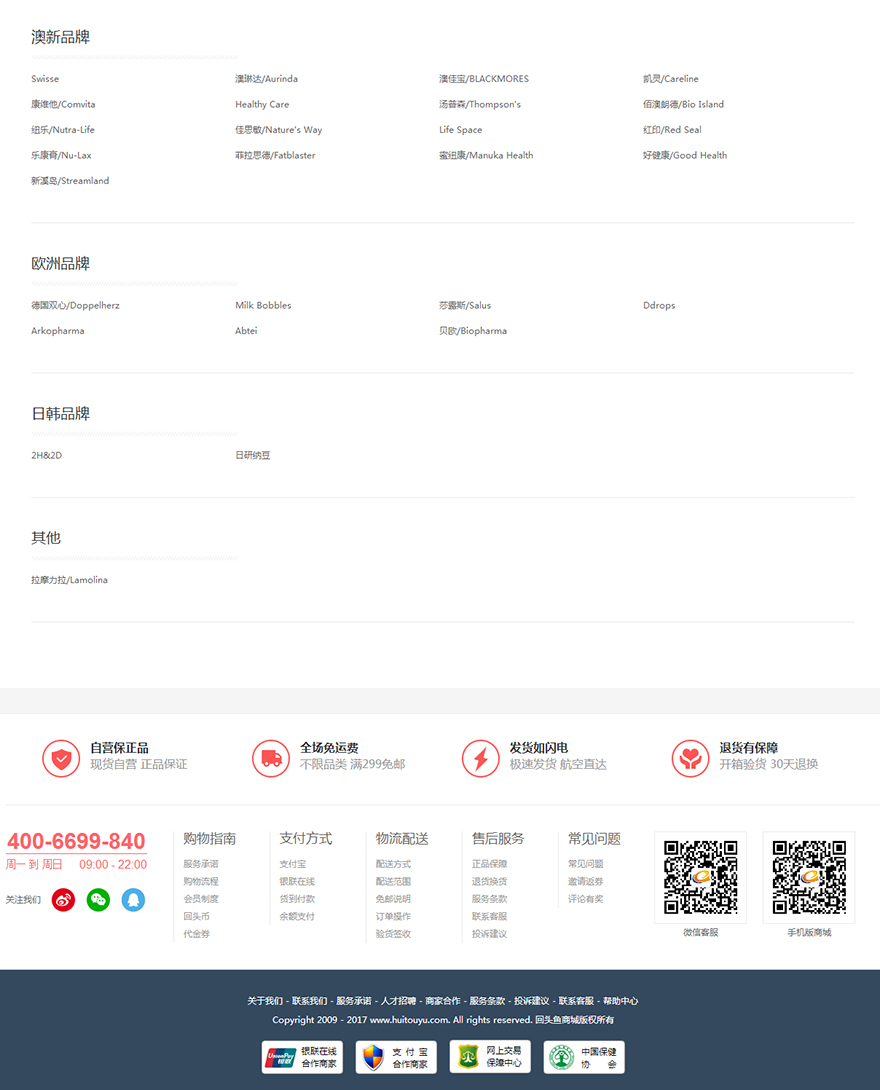Open the 退货换货 link
Screen dimensions: 880x1090
(x=489, y=881)
